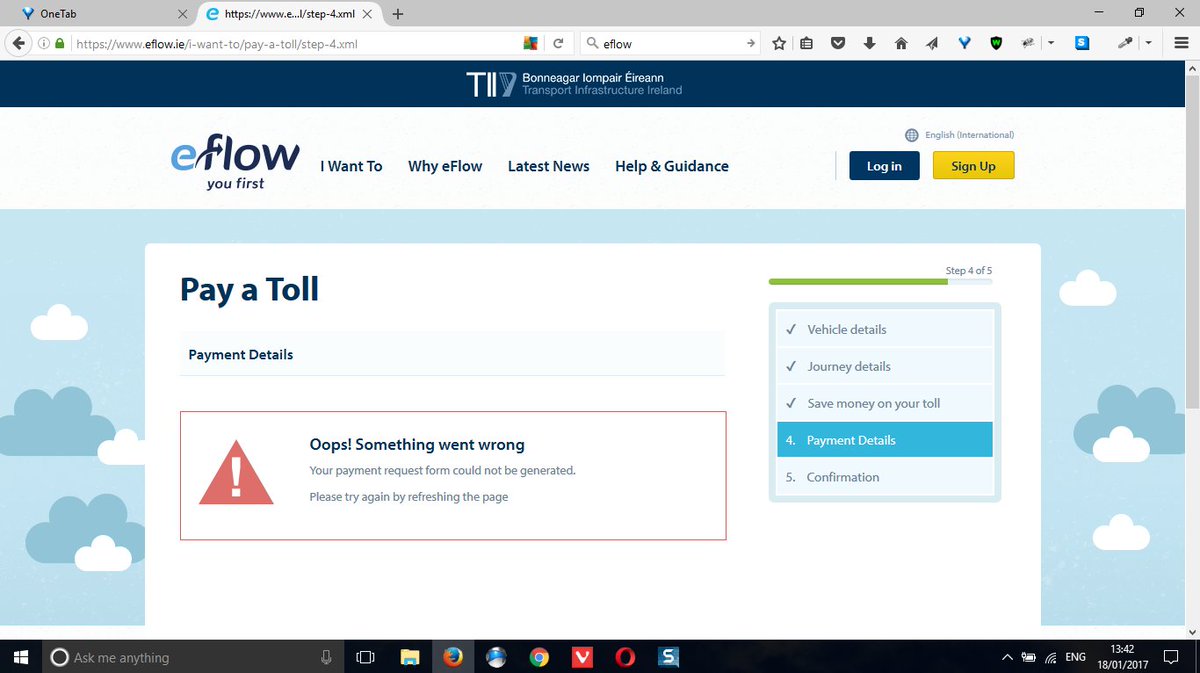Open the I Want To menu
This screenshot has height=673, width=1200.
(351, 166)
